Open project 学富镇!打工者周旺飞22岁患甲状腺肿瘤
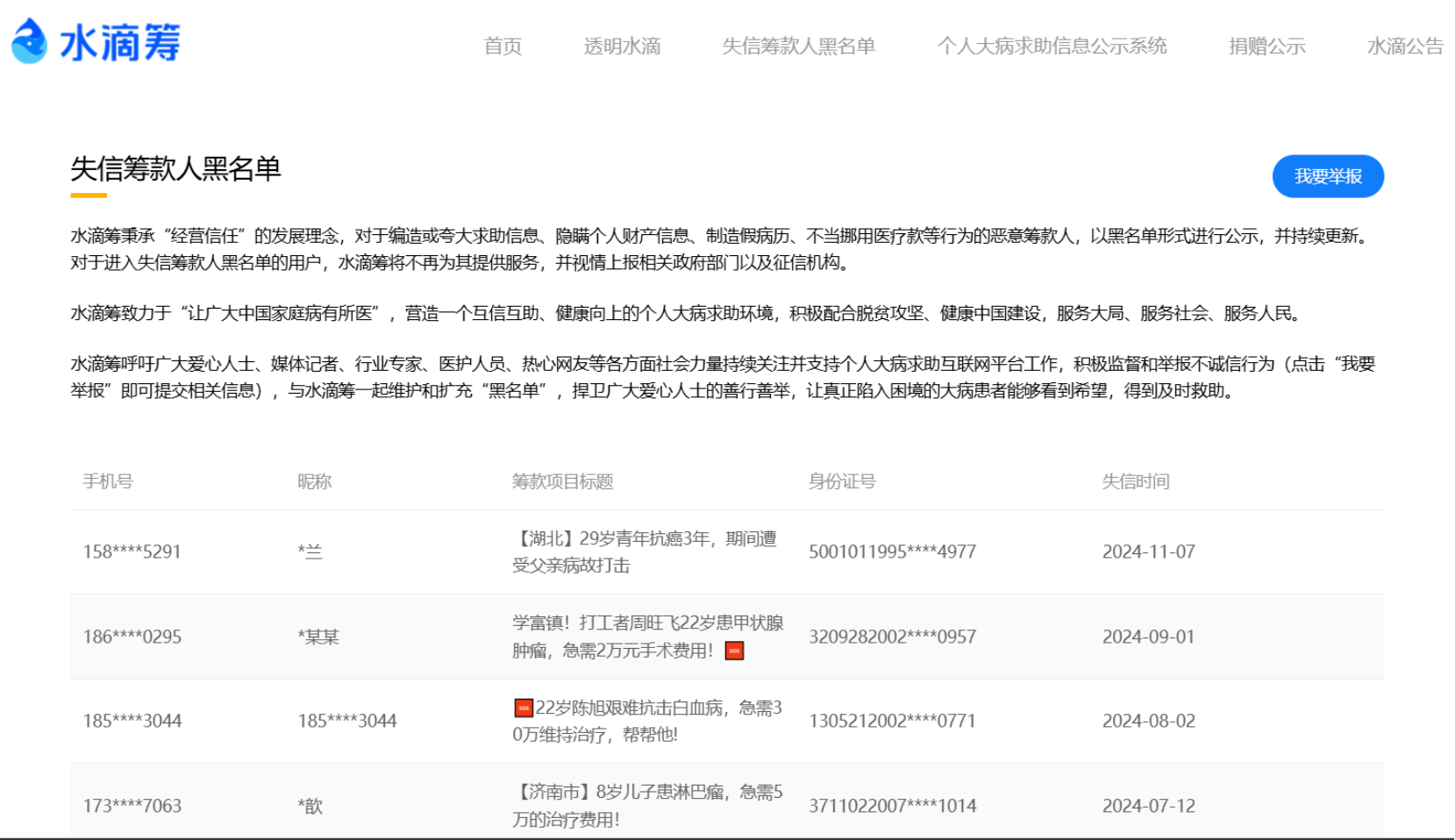This screenshot has height=840, width=1455. point(648,637)
